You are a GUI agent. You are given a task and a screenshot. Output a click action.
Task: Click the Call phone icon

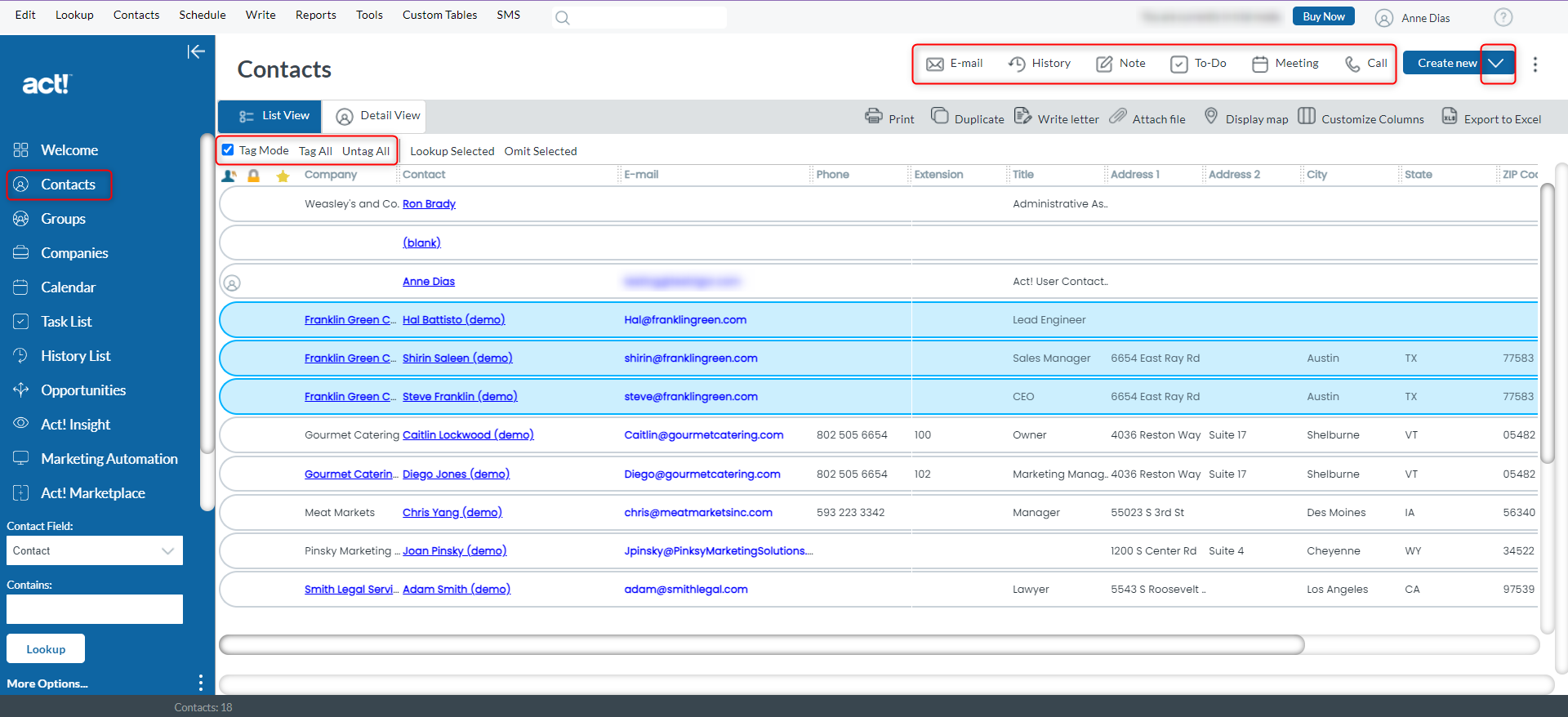pyautogui.click(x=1352, y=64)
